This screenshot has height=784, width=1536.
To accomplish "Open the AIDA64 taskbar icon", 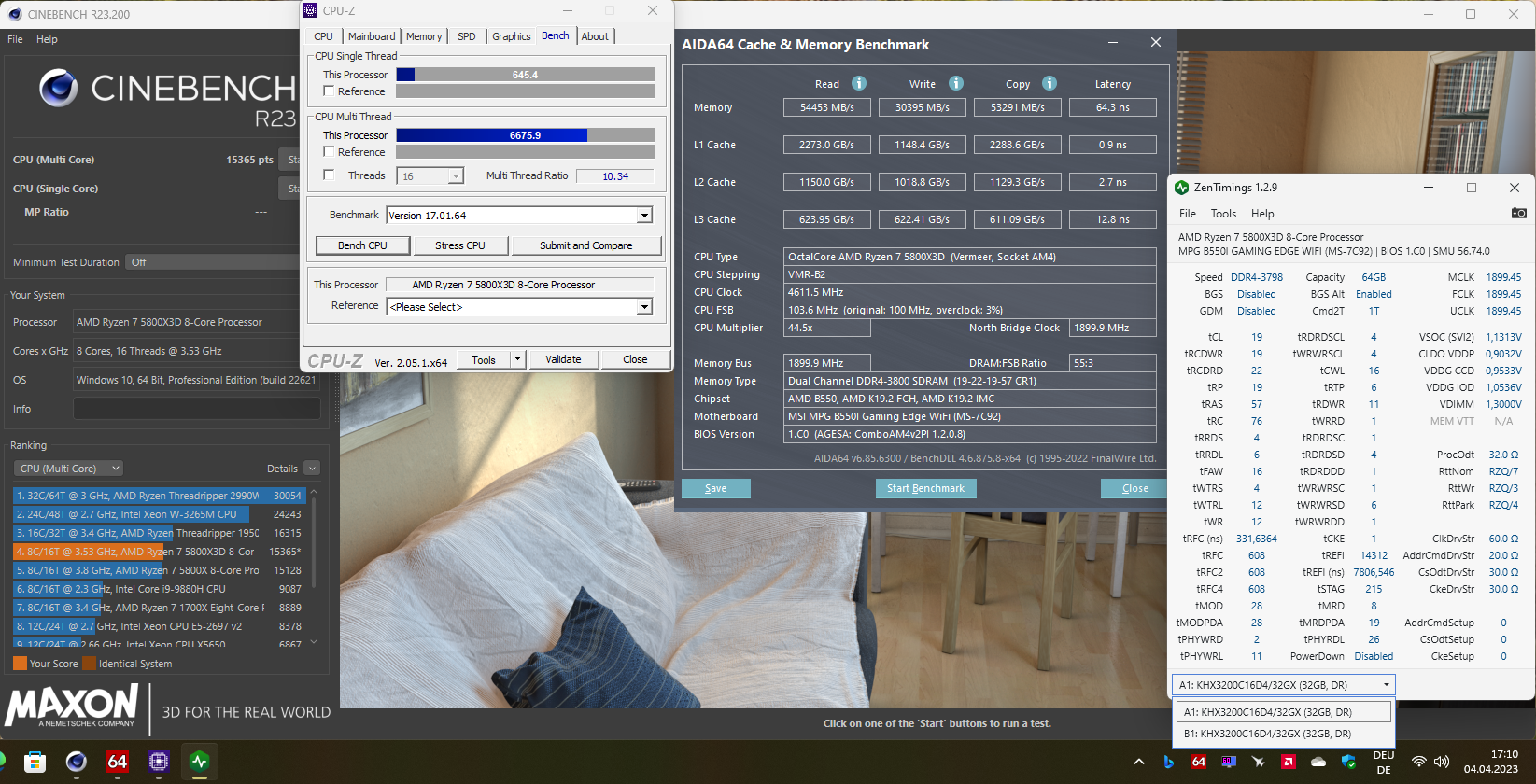I will point(117,762).
